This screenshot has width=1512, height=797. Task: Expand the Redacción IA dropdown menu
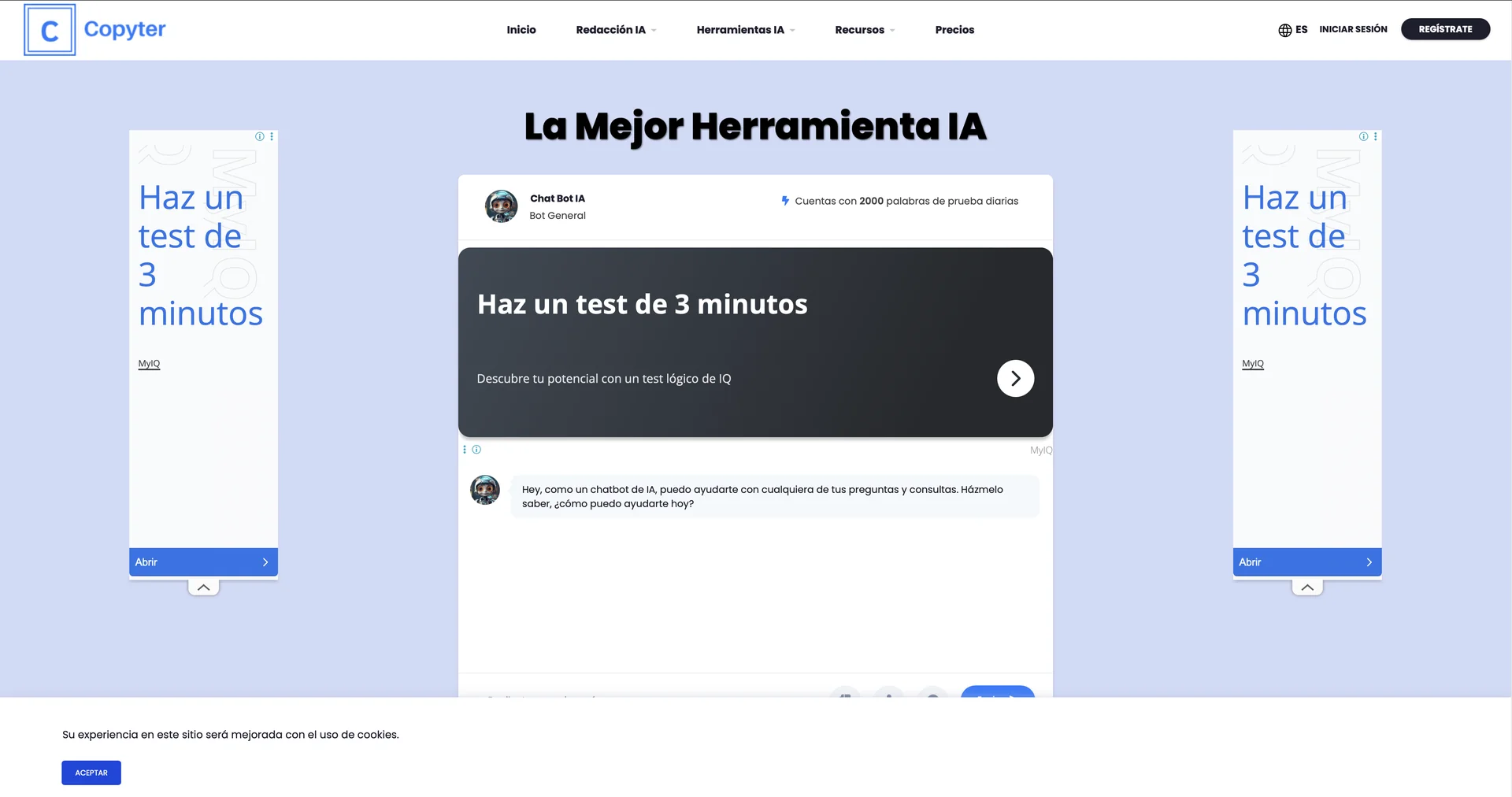point(615,30)
